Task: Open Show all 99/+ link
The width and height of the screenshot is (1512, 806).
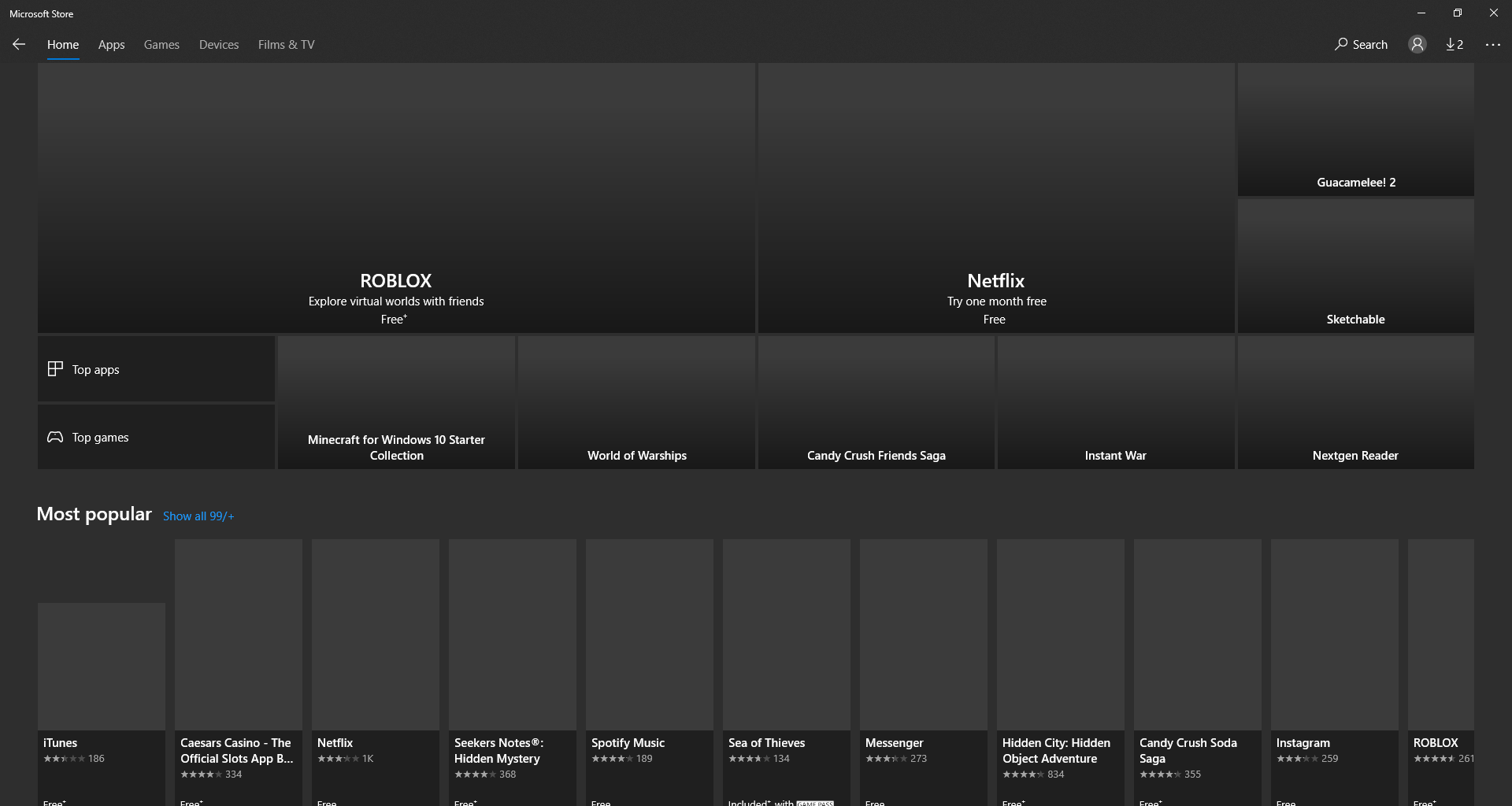Action: point(198,516)
